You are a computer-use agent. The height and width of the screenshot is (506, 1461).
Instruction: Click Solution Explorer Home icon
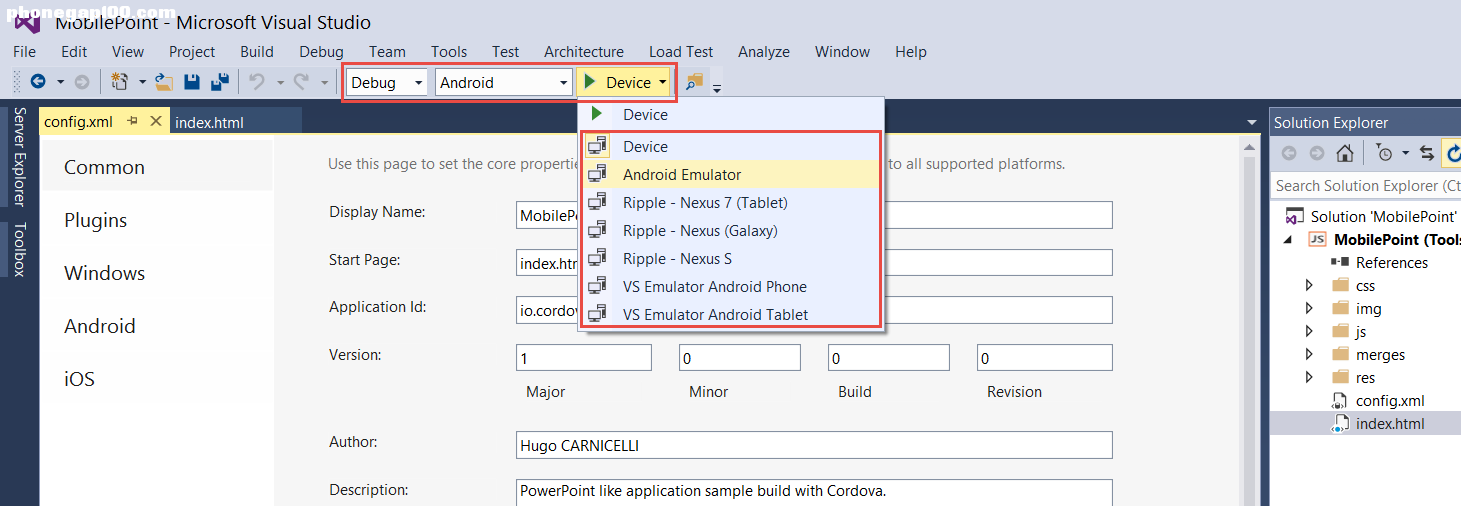(1345, 153)
